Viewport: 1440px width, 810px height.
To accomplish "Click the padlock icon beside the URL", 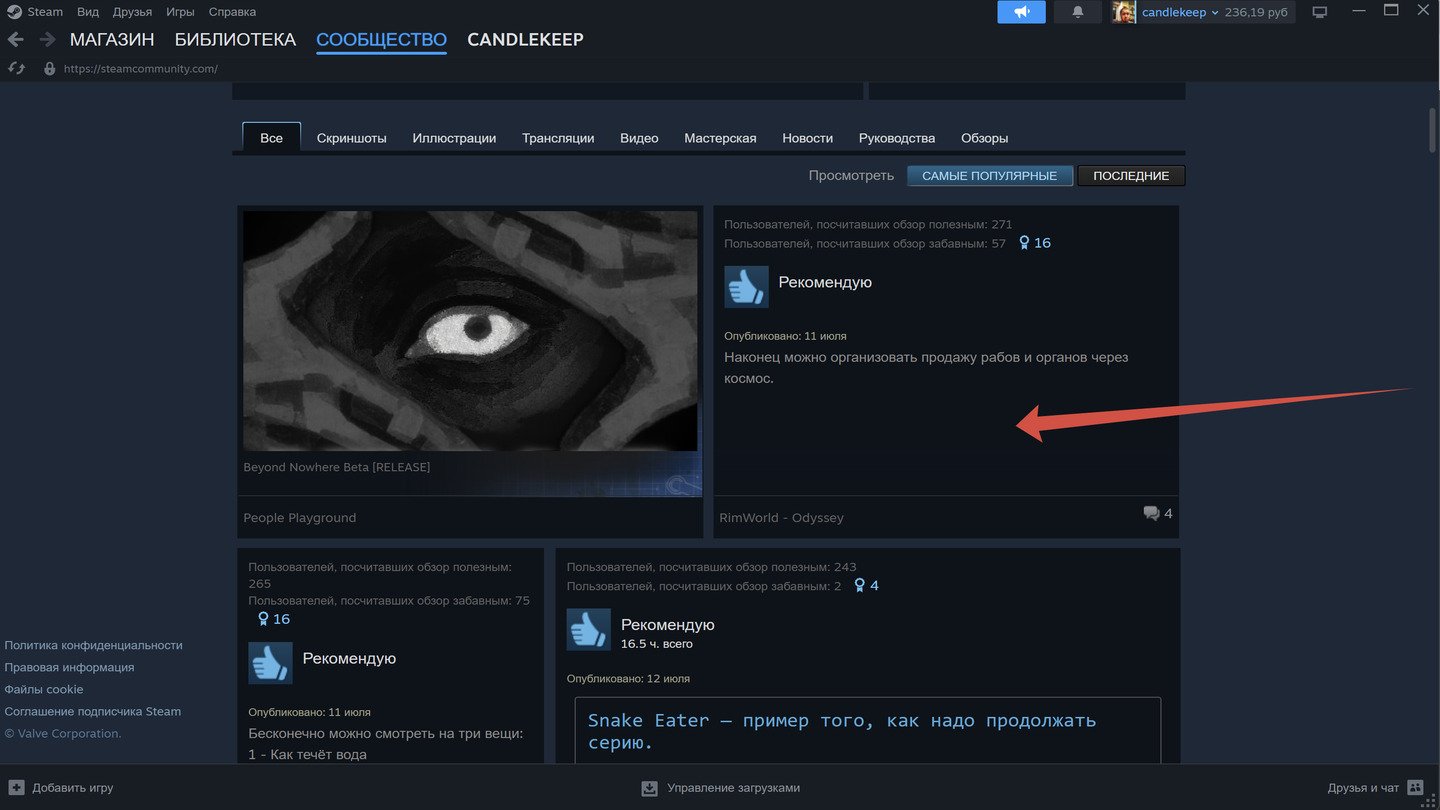I will point(49,69).
